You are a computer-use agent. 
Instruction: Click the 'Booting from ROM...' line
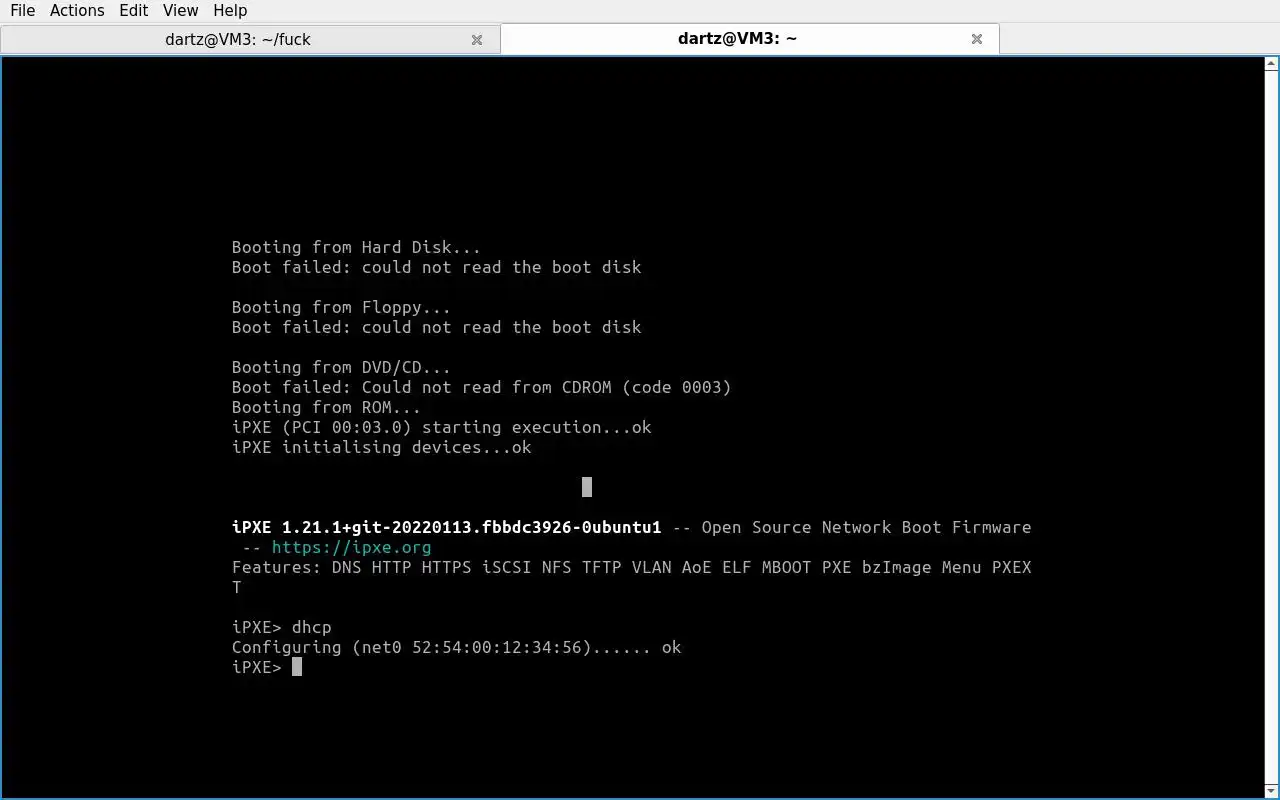pos(326,407)
